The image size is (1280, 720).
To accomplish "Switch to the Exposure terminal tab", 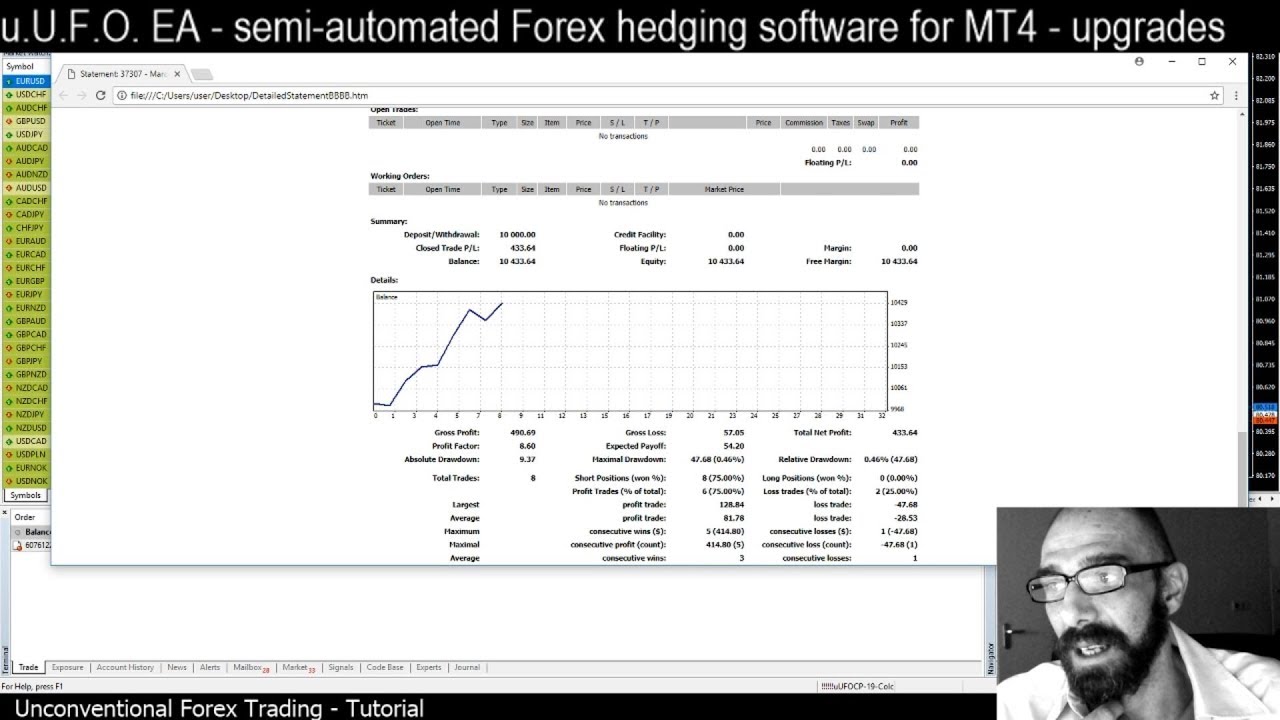I will pos(68,667).
